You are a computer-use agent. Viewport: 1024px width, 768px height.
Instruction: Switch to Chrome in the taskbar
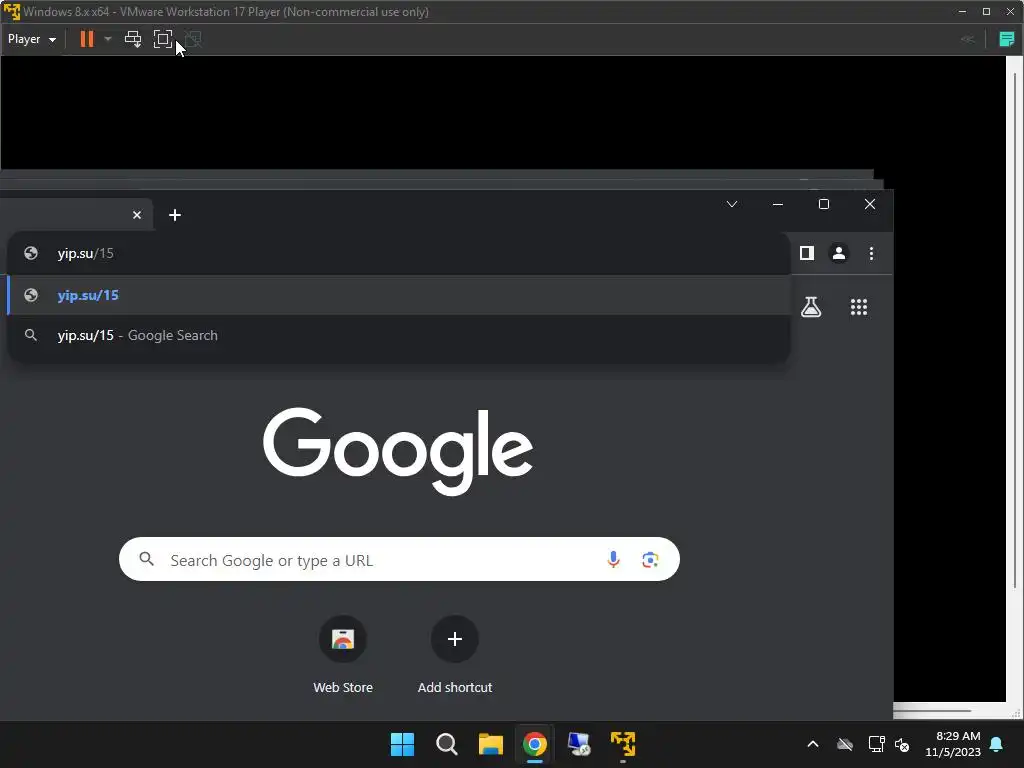click(x=534, y=744)
